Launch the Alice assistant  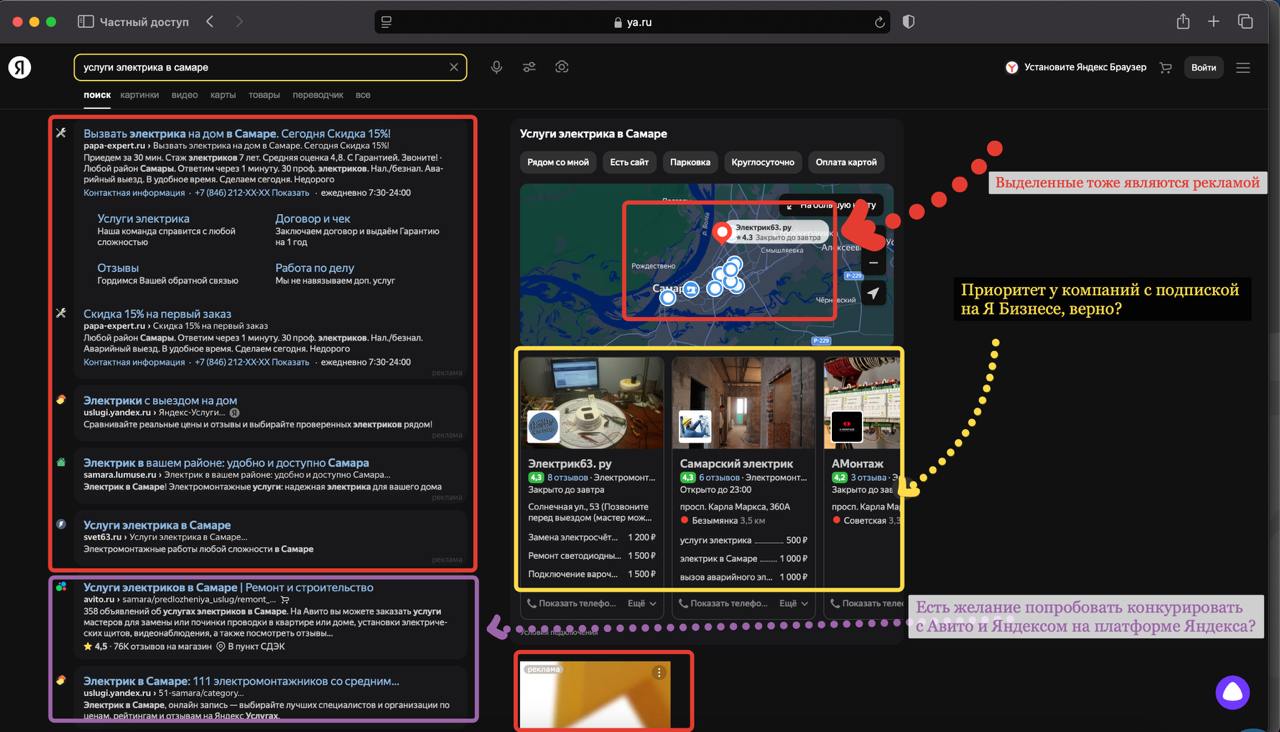[x=1232, y=692]
